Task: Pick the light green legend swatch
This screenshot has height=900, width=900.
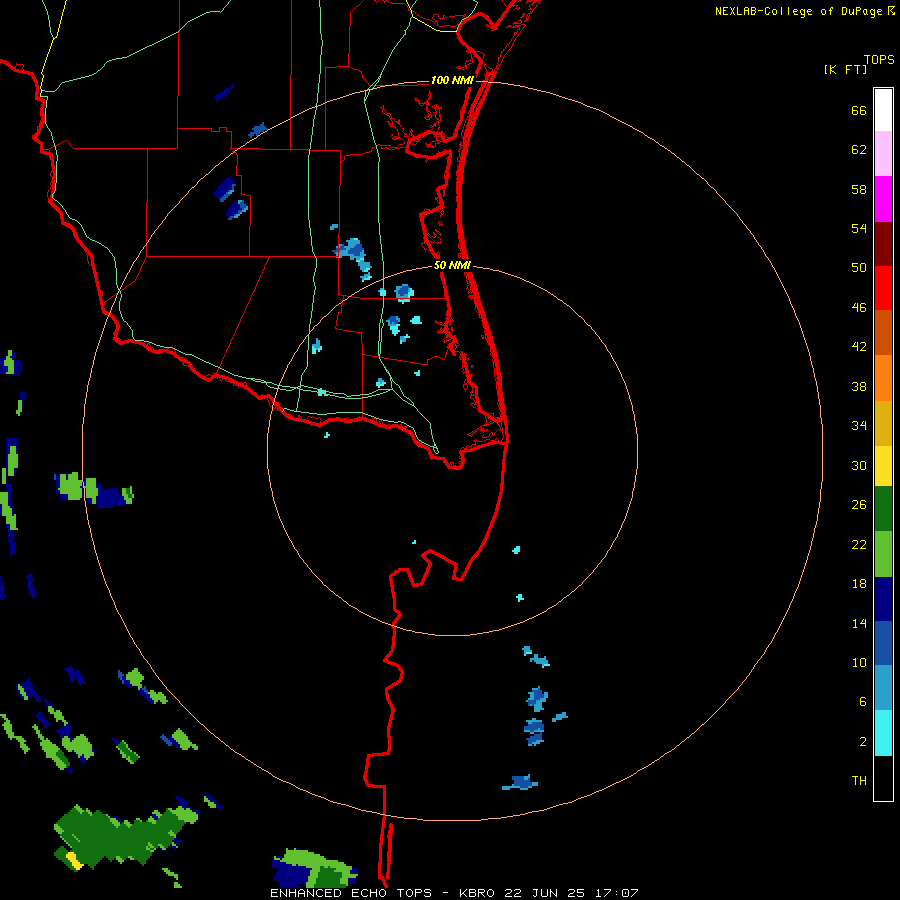Action: pyautogui.click(x=883, y=554)
